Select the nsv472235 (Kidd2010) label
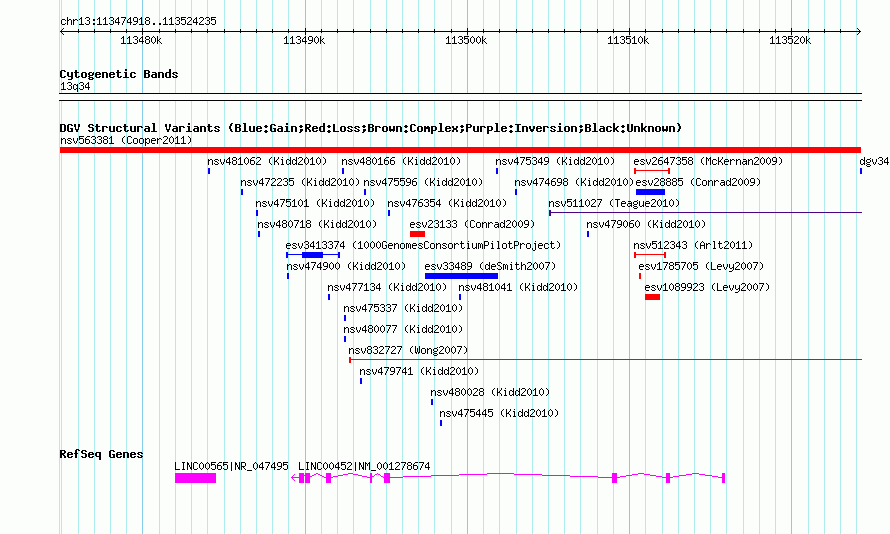This screenshot has width=890, height=534. tap(300, 182)
